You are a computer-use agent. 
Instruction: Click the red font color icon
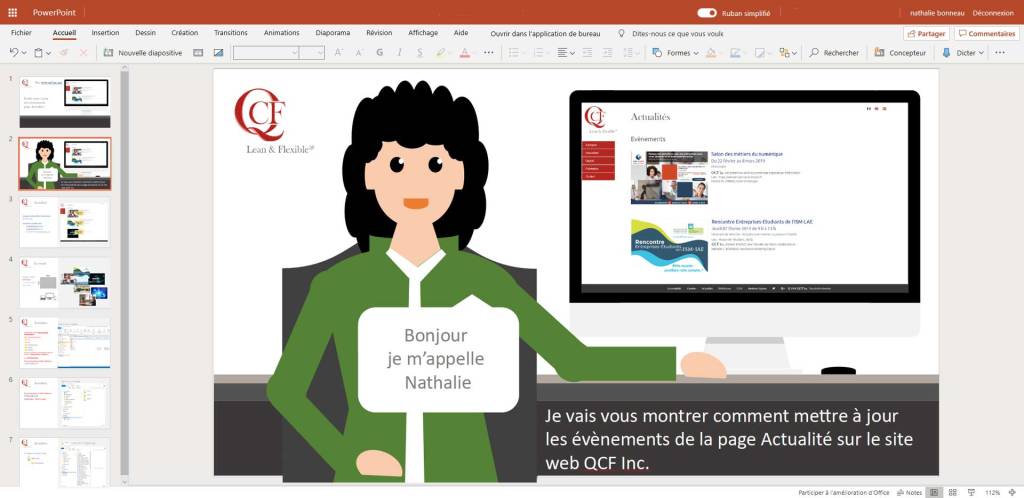(x=464, y=53)
